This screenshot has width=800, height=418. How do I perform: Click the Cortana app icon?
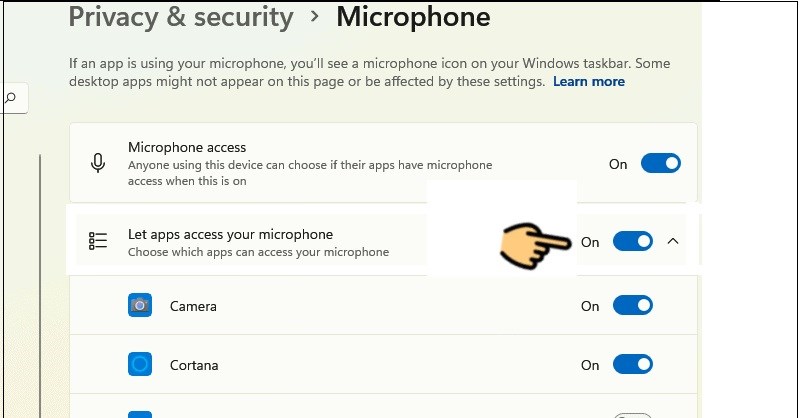(140, 364)
